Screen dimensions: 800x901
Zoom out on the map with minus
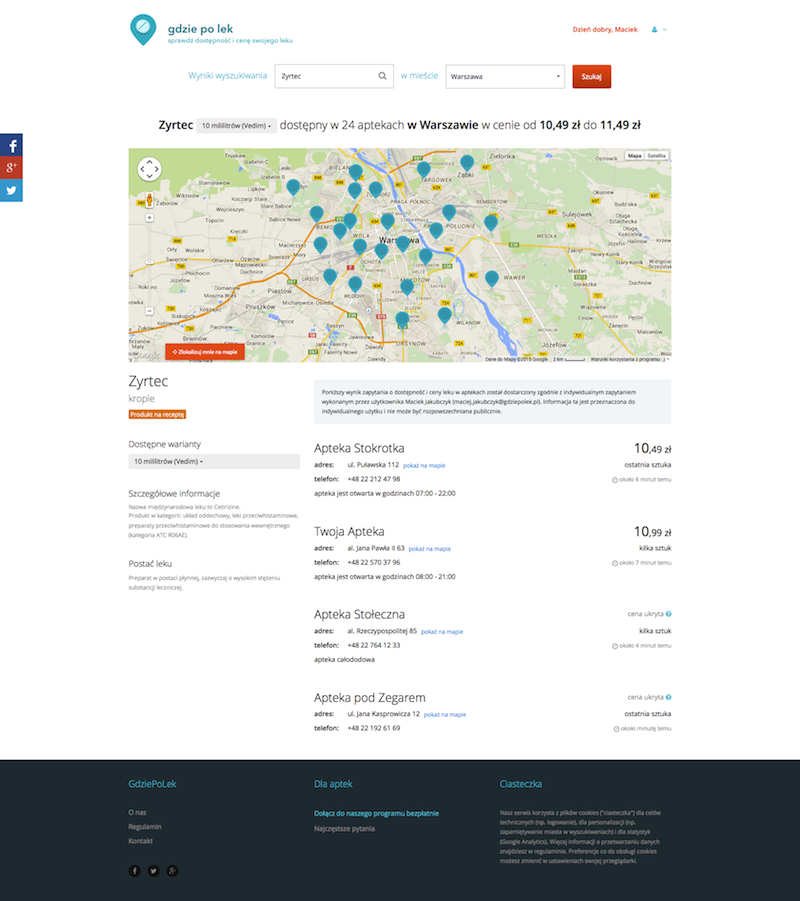tap(149, 311)
